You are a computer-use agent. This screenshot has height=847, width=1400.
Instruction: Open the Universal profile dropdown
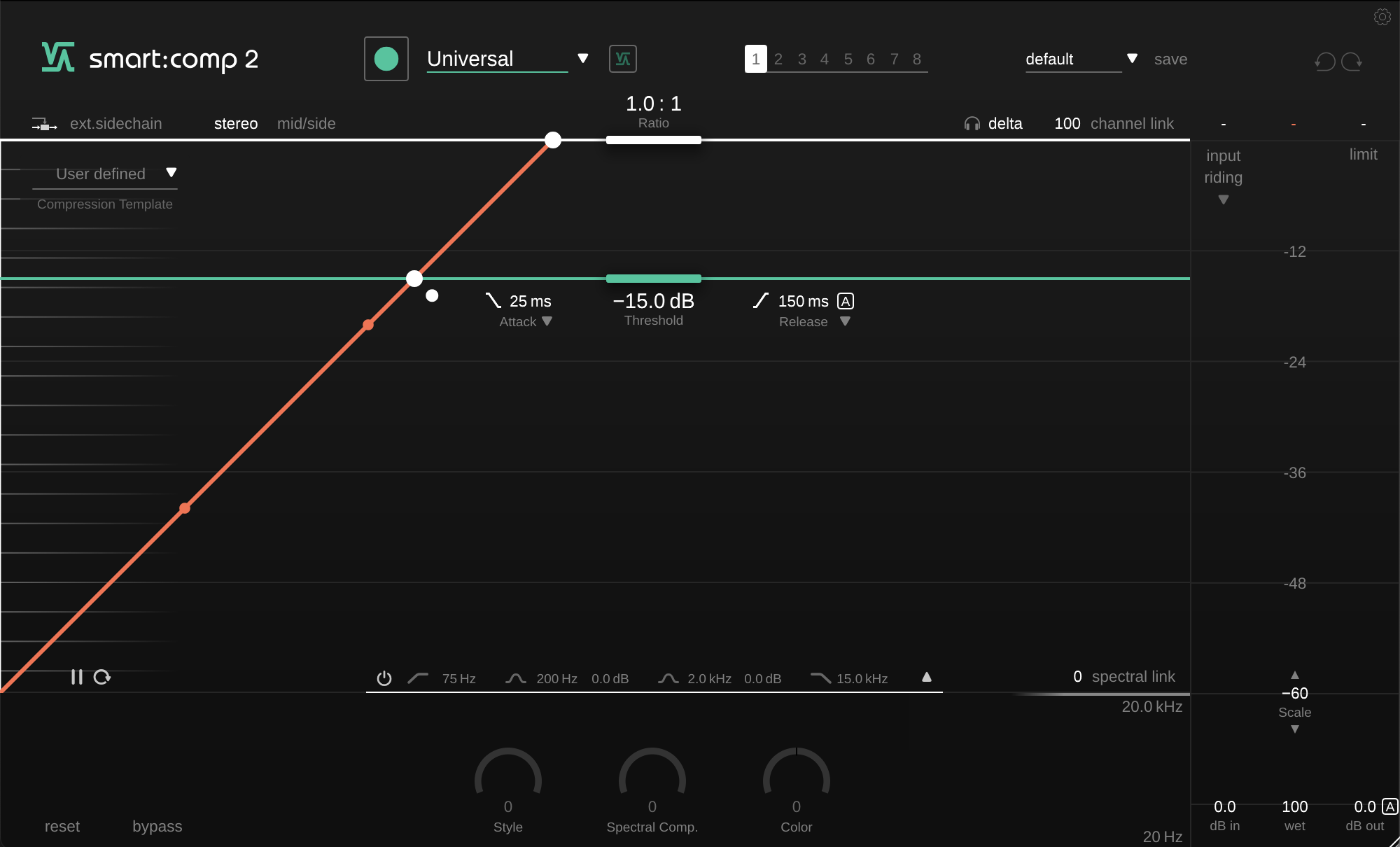coord(582,59)
